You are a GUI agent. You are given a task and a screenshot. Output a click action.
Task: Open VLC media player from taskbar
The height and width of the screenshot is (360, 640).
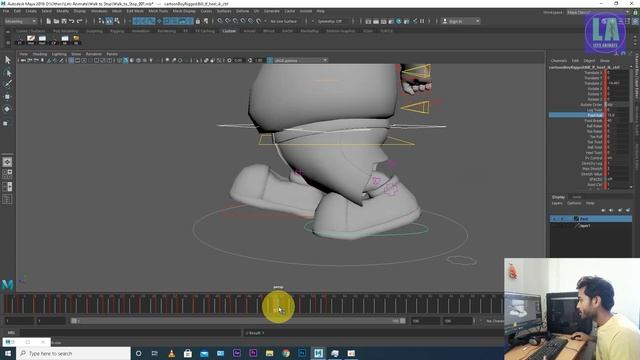click(x=171, y=353)
